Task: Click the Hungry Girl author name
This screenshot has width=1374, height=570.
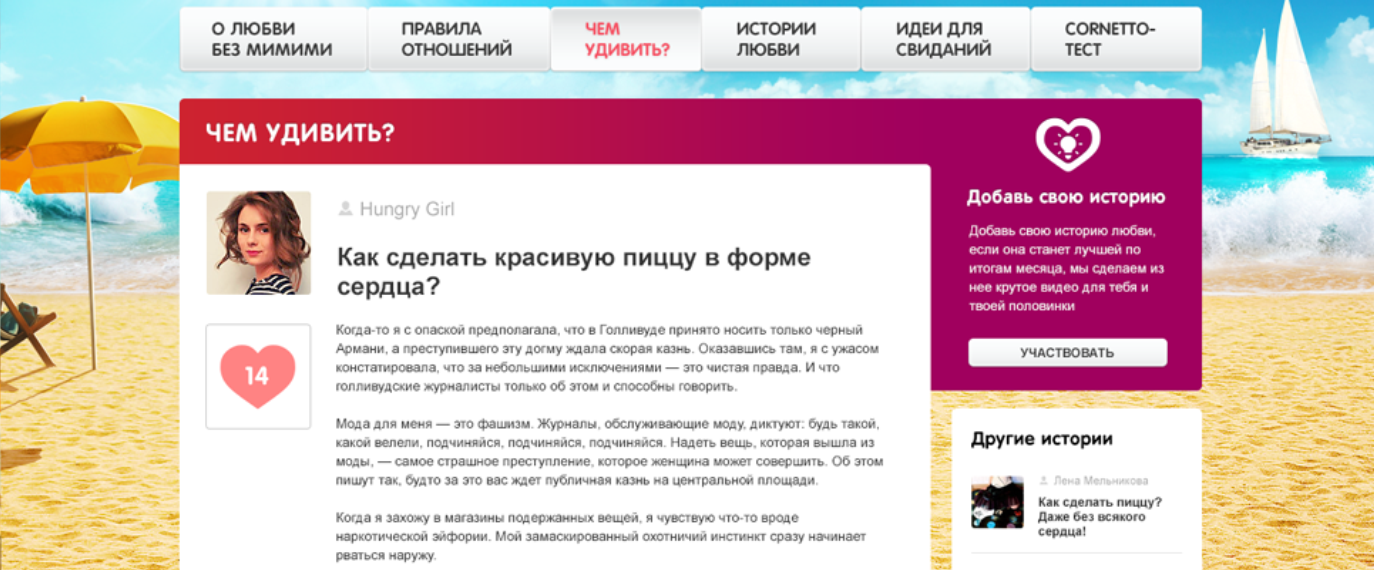Action: tap(407, 209)
